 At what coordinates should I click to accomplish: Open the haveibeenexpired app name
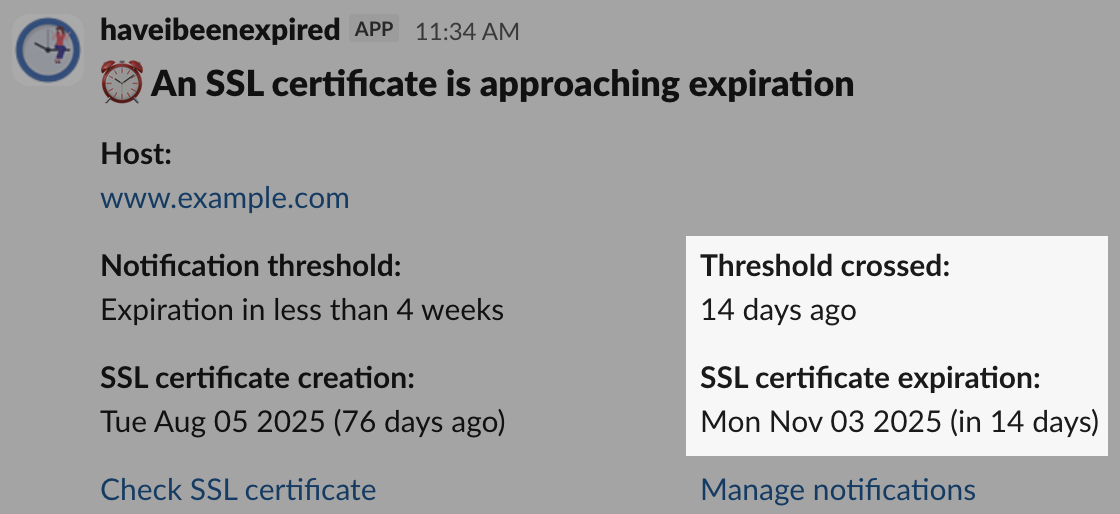[x=220, y=30]
